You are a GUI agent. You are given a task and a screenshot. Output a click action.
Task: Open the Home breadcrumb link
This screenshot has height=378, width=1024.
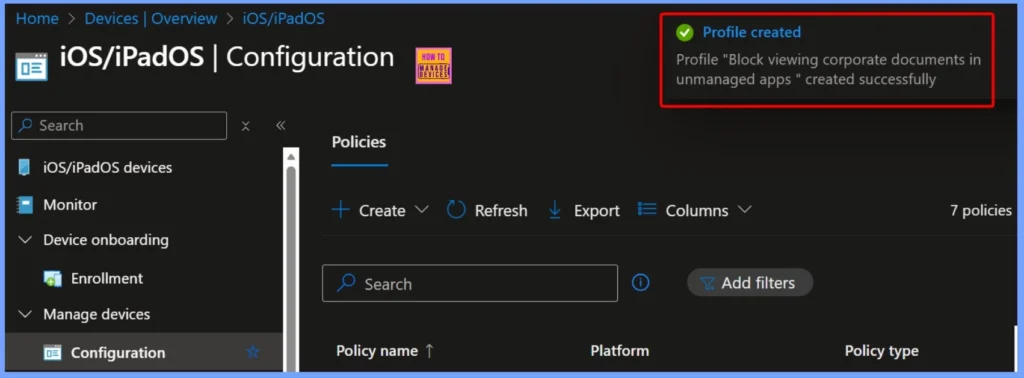(37, 18)
